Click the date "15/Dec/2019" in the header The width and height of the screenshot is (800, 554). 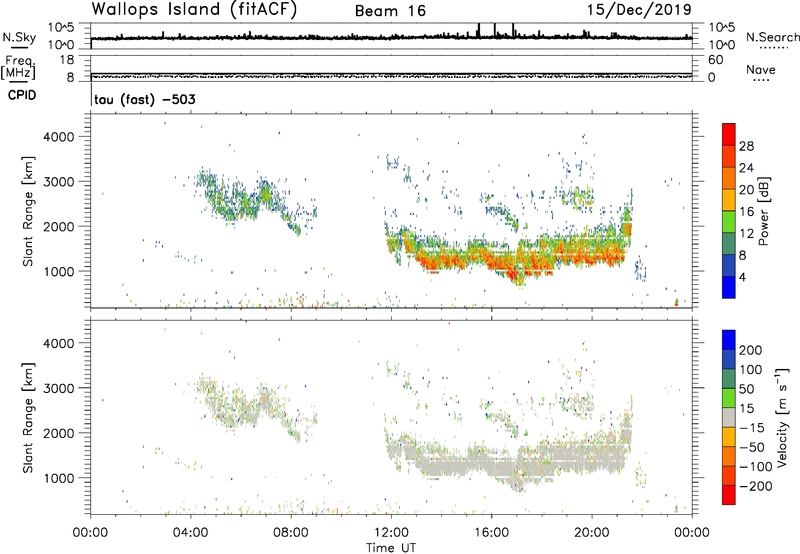639,9
